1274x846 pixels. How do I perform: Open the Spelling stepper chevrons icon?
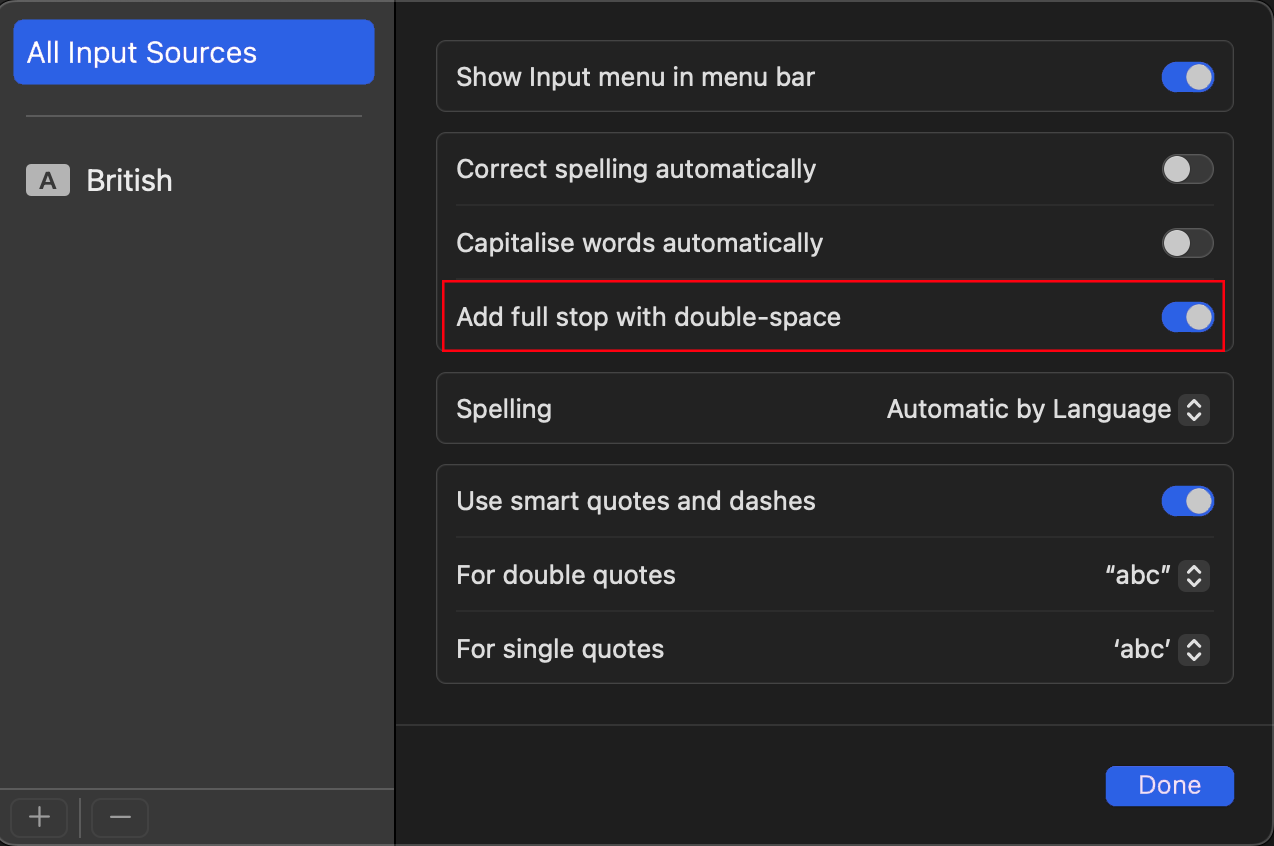coord(1193,409)
